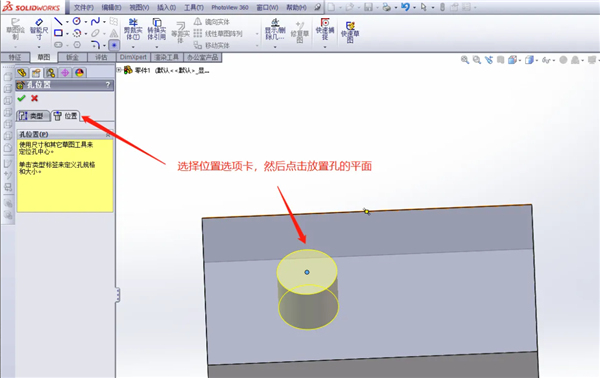Click the Convert Entities (转换实体引用) tool
The image size is (600, 378).
coord(157,29)
